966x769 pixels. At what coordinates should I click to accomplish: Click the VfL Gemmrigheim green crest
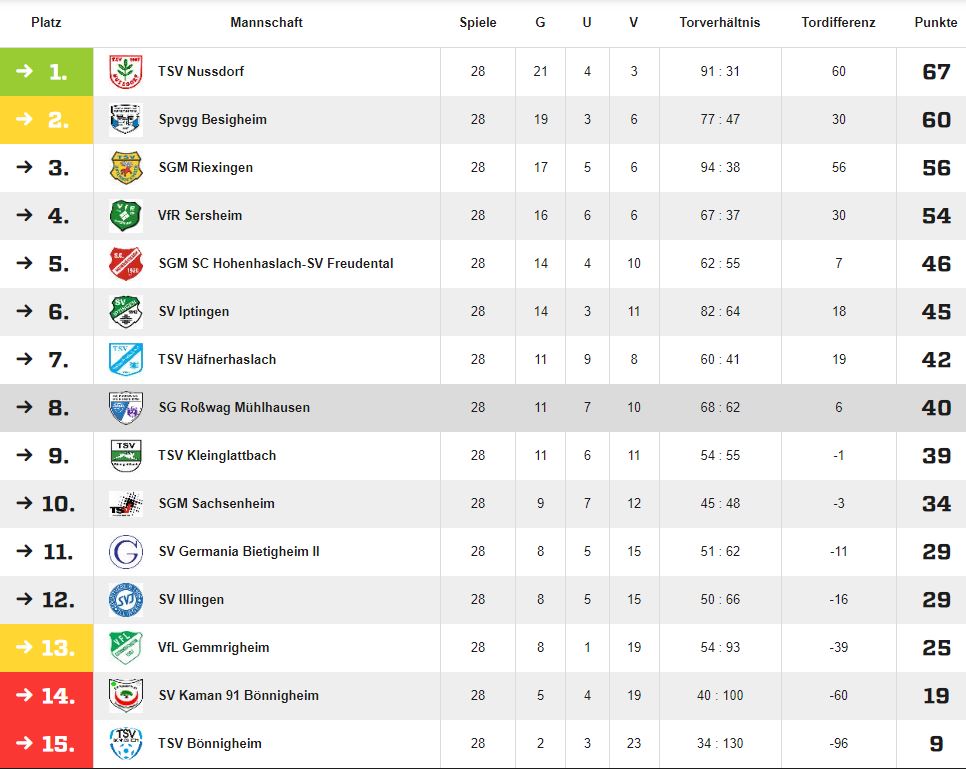126,648
